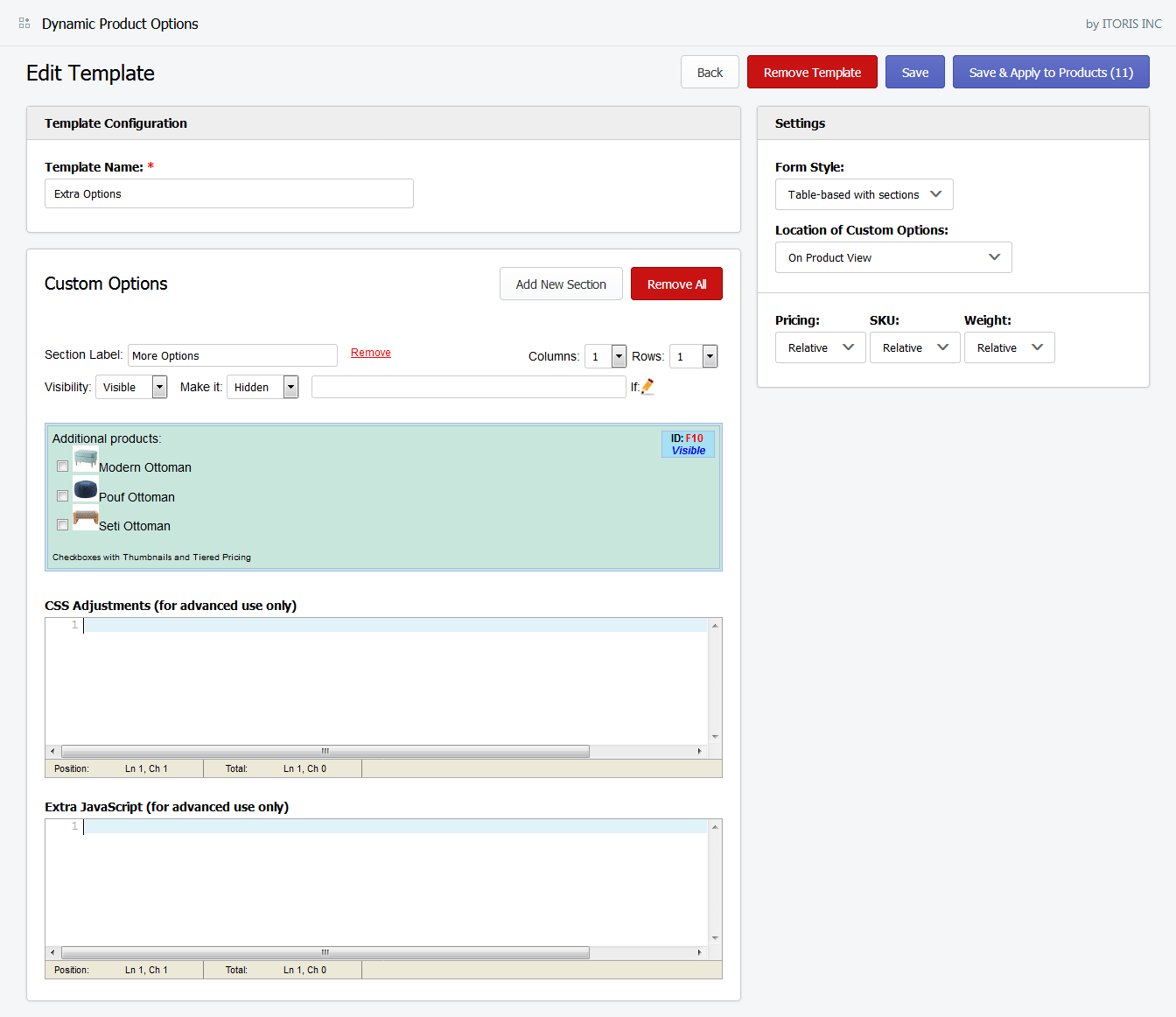Click CSS editor scroll-left arrow
1176x1017 pixels.
pyautogui.click(x=52, y=751)
